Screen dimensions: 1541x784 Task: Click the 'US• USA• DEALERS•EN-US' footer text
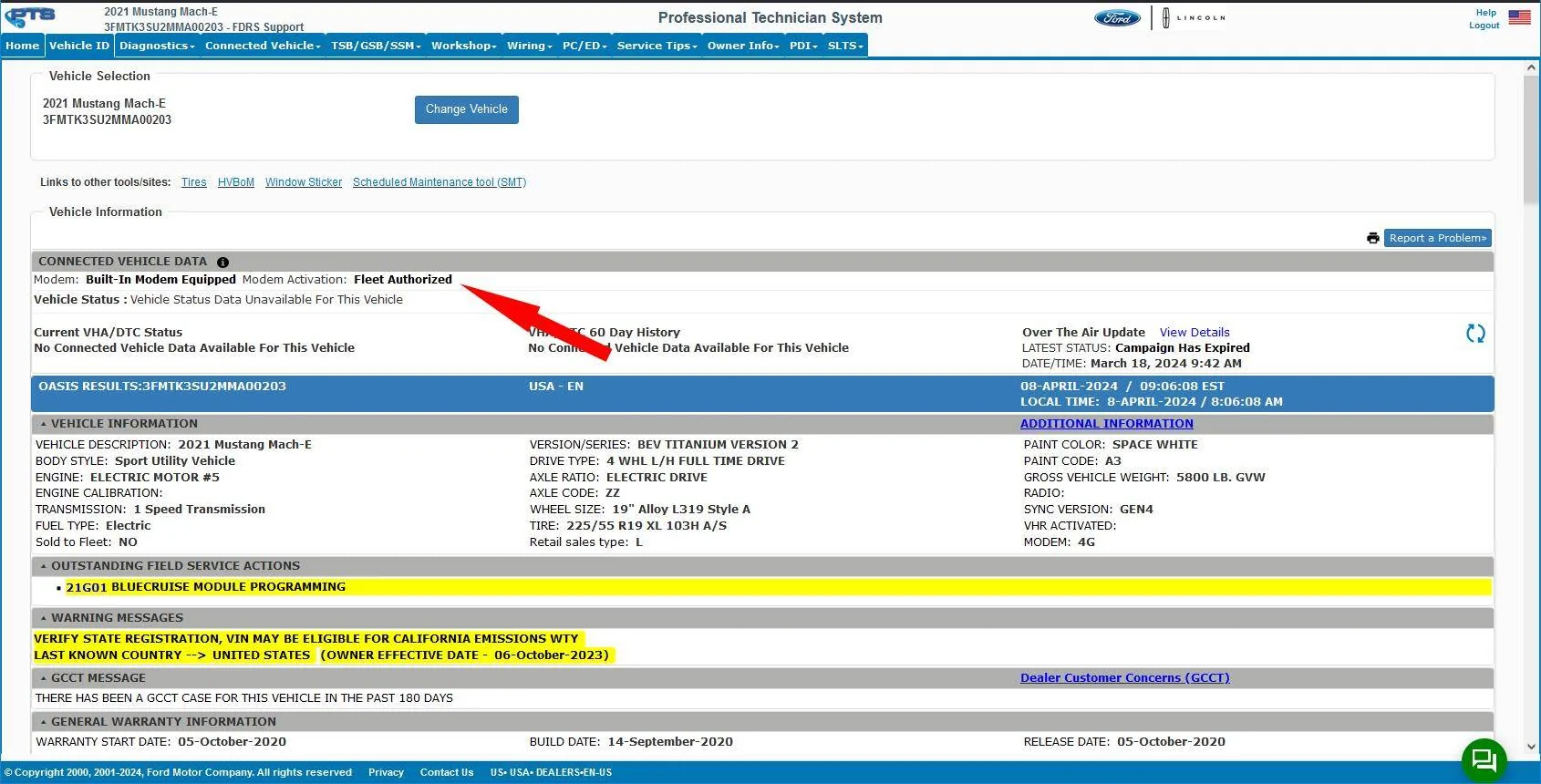(x=551, y=772)
